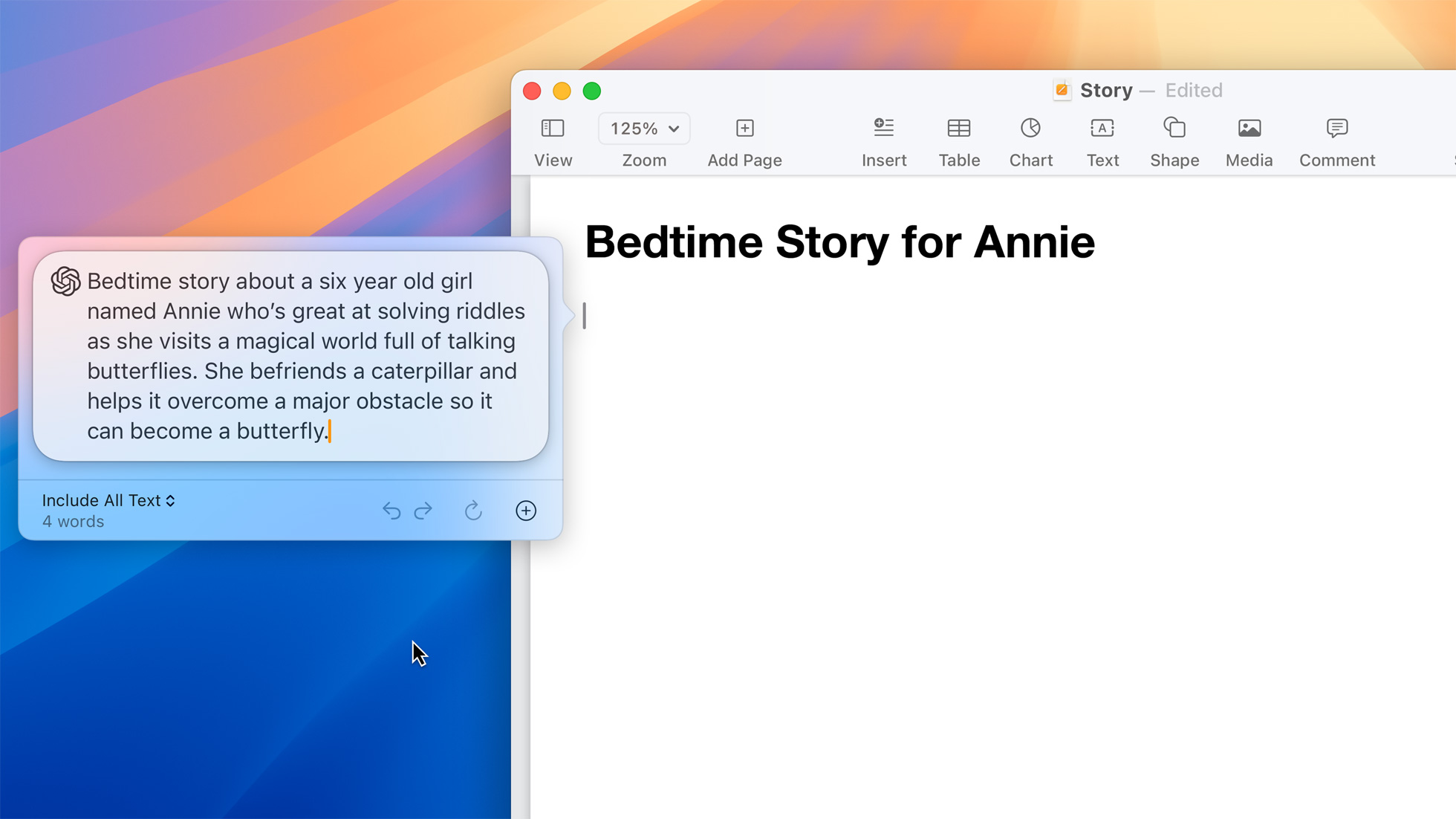Click the title Bedtime Story for Annie

coord(840,242)
